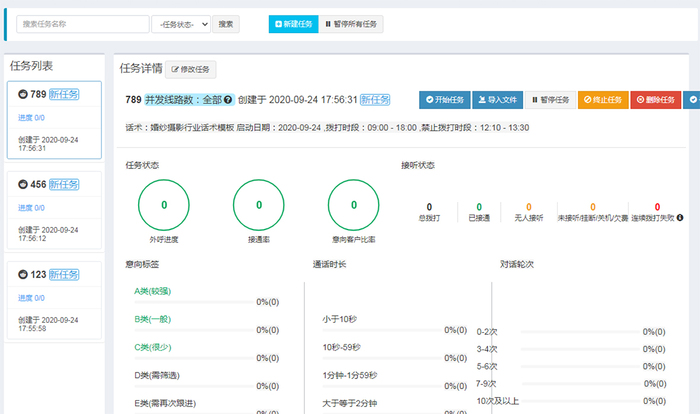Click the 外呼进度 circular progress indicator
This screenshot has height=414, width=700.
[x=164, y=205]
